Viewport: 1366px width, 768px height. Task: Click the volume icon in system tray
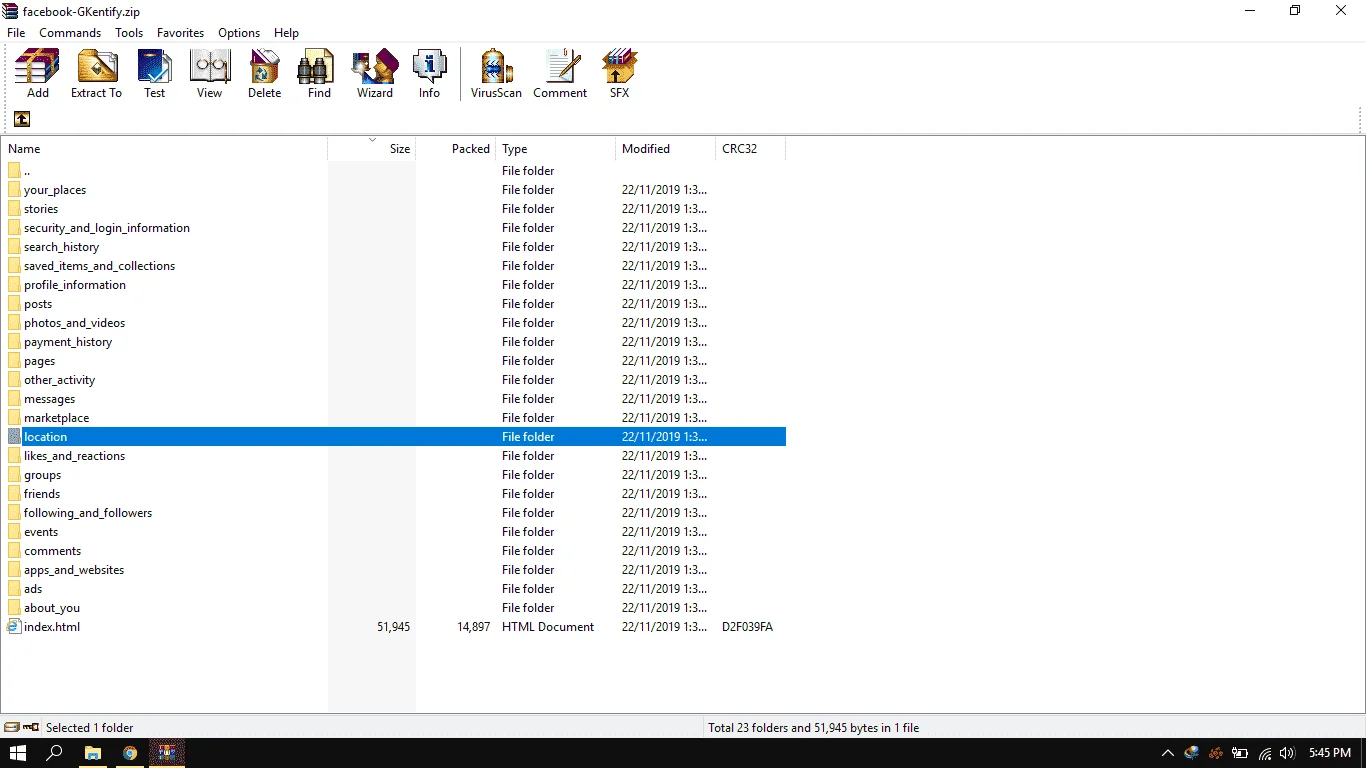(1287, 753)
